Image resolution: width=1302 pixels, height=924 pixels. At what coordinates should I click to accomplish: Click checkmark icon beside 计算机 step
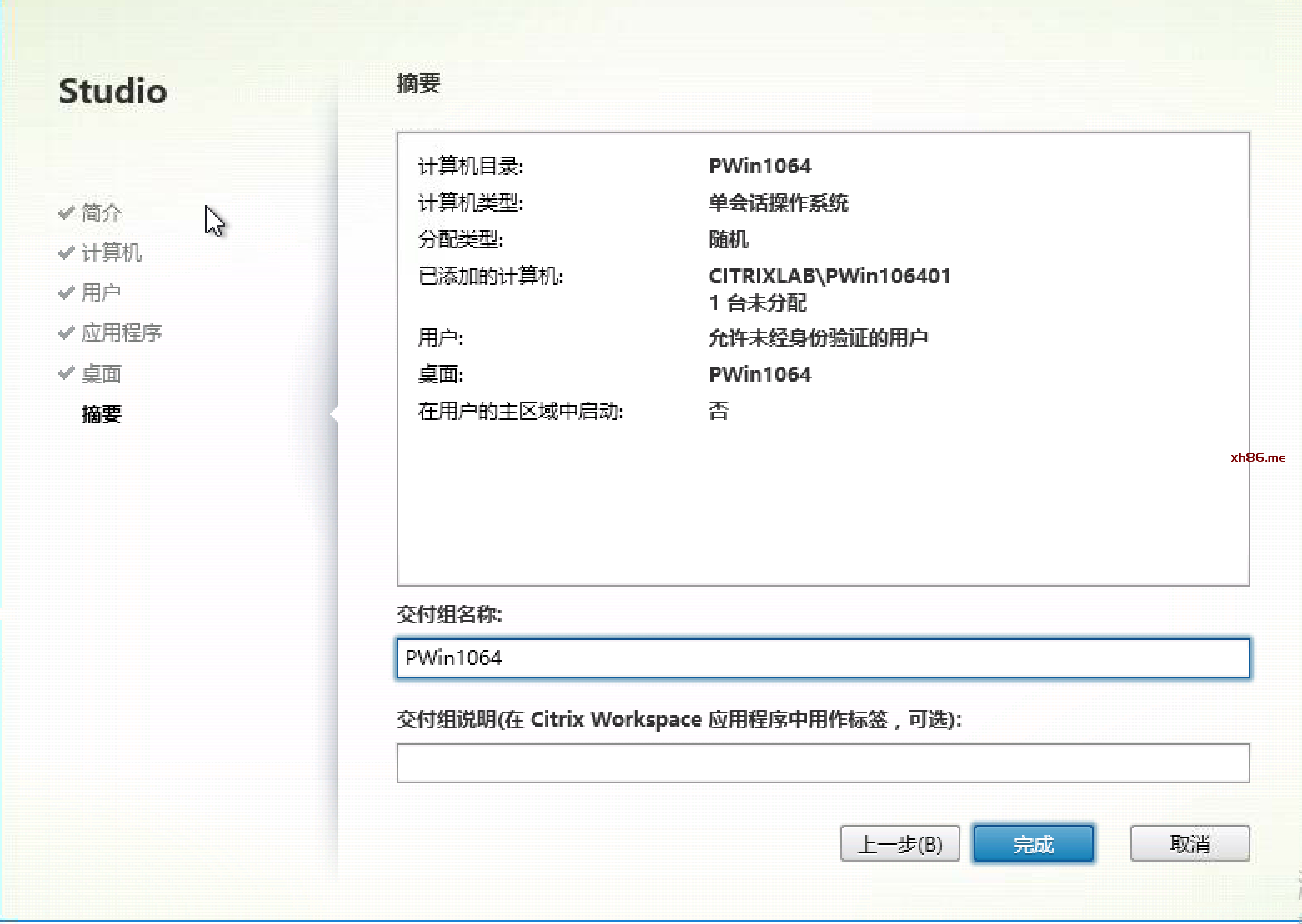(x=67, y=253)
